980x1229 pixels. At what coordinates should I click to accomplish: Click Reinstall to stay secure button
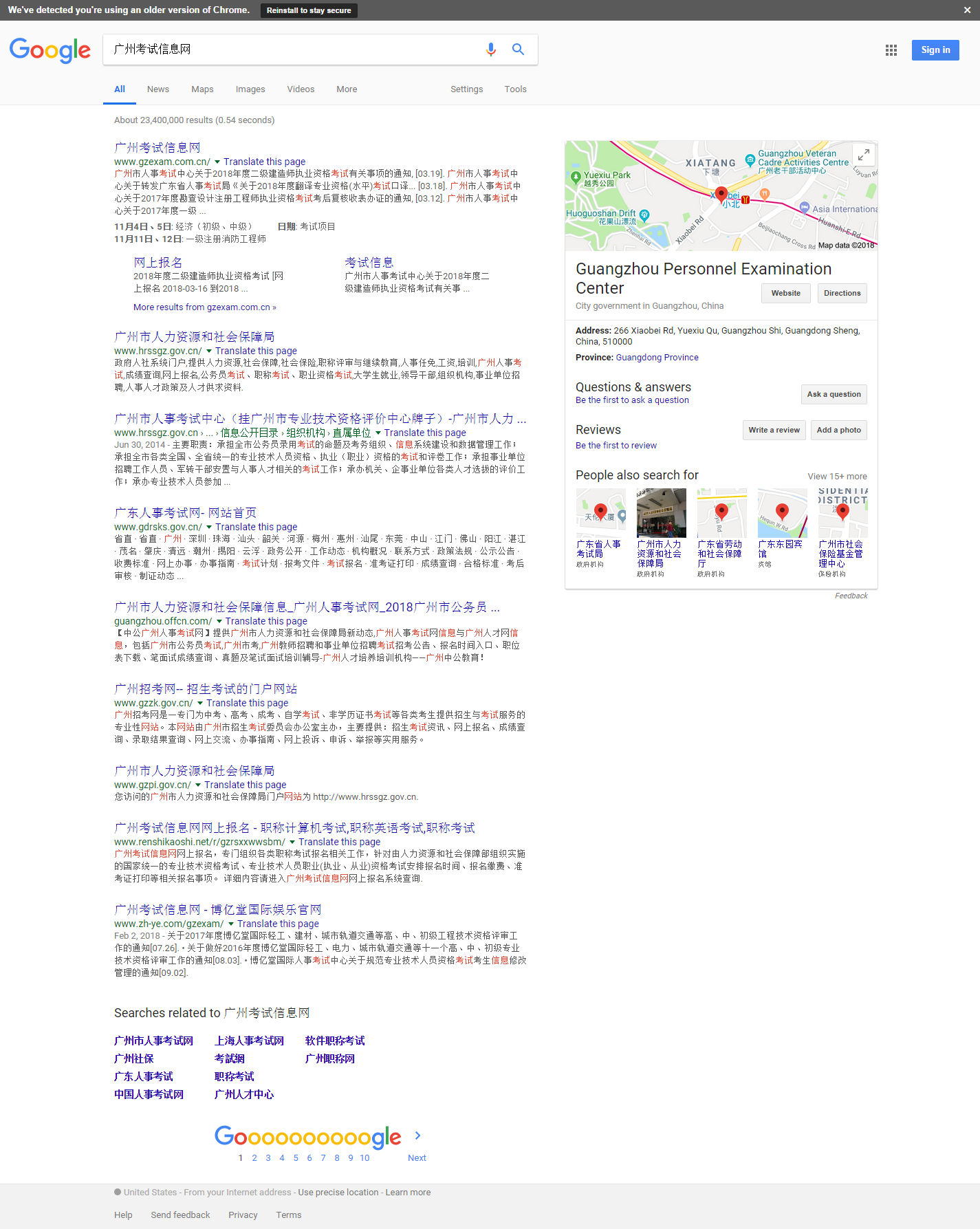coord(309,10)
